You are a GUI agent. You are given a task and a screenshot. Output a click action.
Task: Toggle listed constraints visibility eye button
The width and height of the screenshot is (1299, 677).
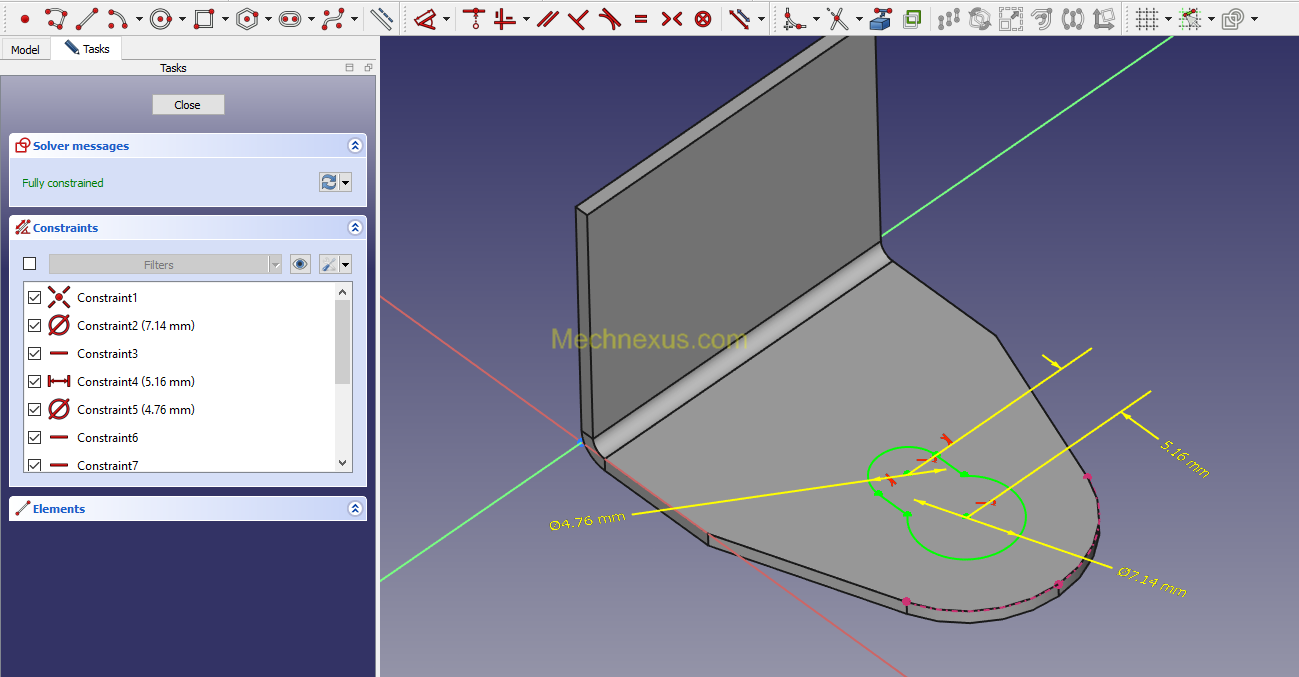click(300, 264)
